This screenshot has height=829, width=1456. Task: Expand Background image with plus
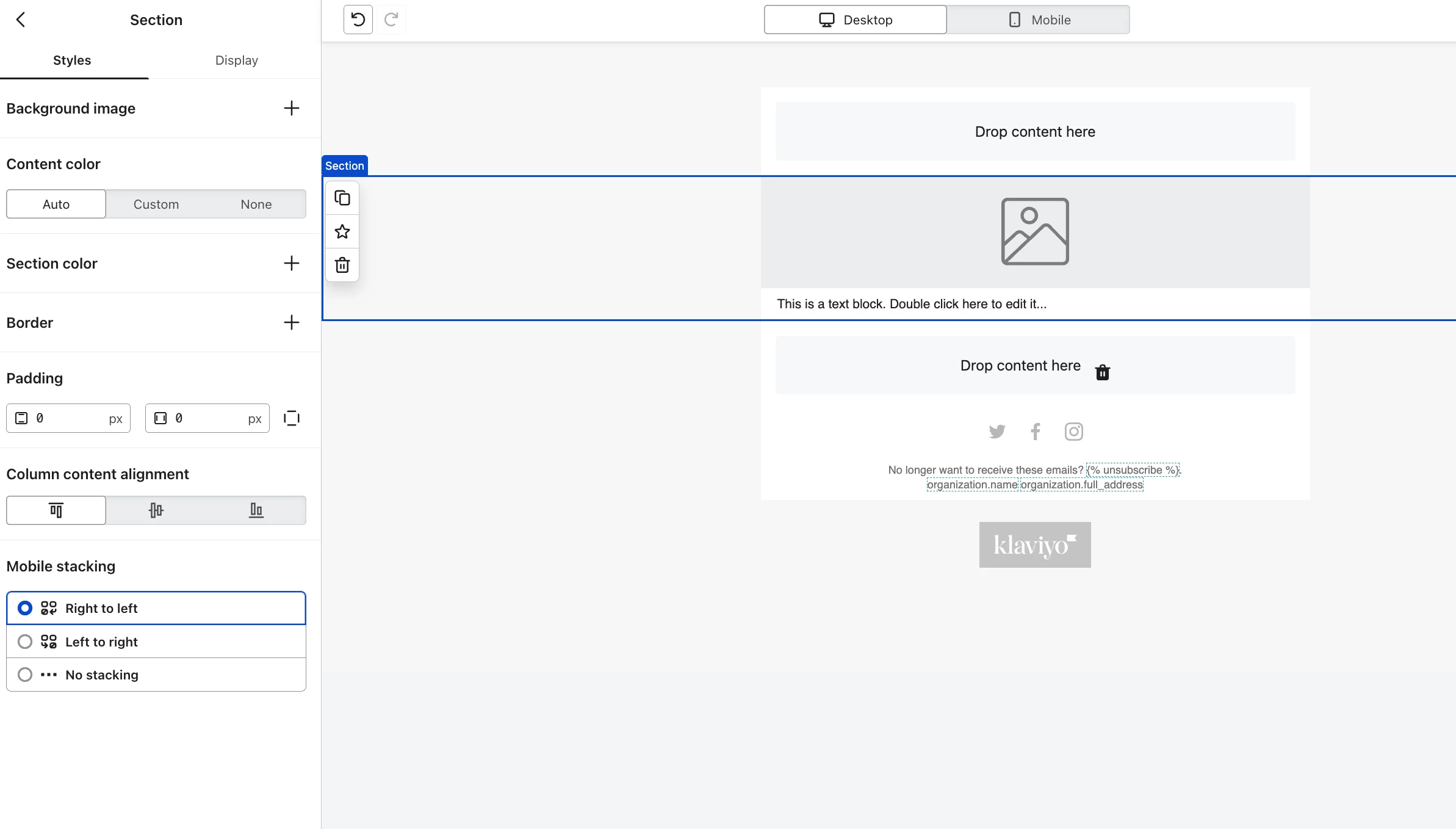coord(292,109)
